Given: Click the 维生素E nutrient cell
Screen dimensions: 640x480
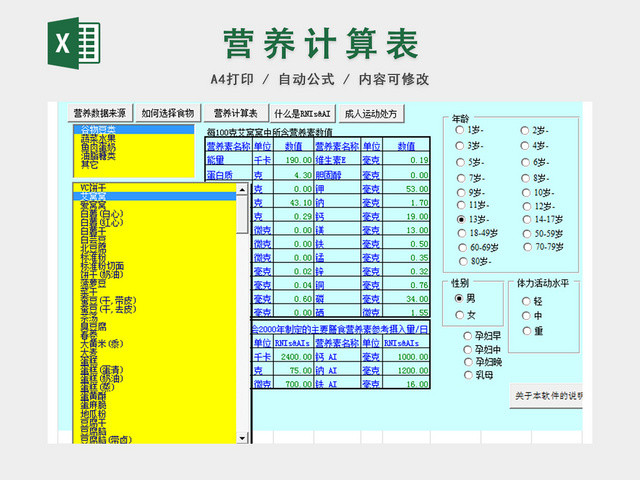Looking at the screenshot, I should click(x=338, y=160).
